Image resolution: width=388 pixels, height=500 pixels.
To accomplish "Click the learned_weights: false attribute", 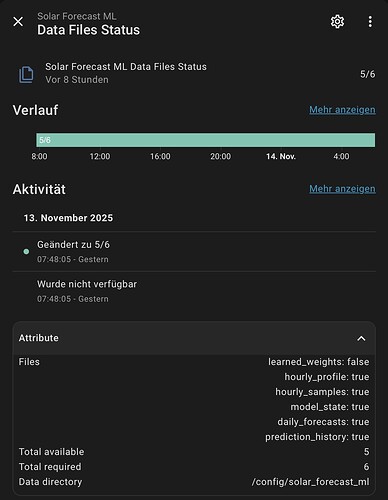I will click(318, 362).
